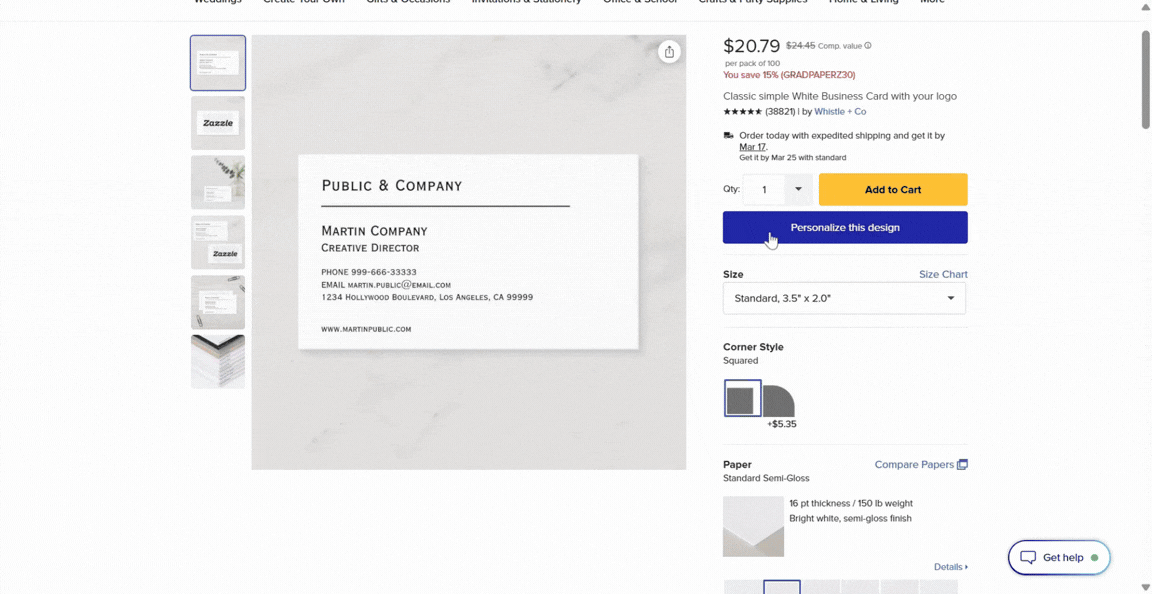Image resolution: width=1152 pixels, height=594 pixels.
Task: Select the Squared corner style
Action: 742,399
